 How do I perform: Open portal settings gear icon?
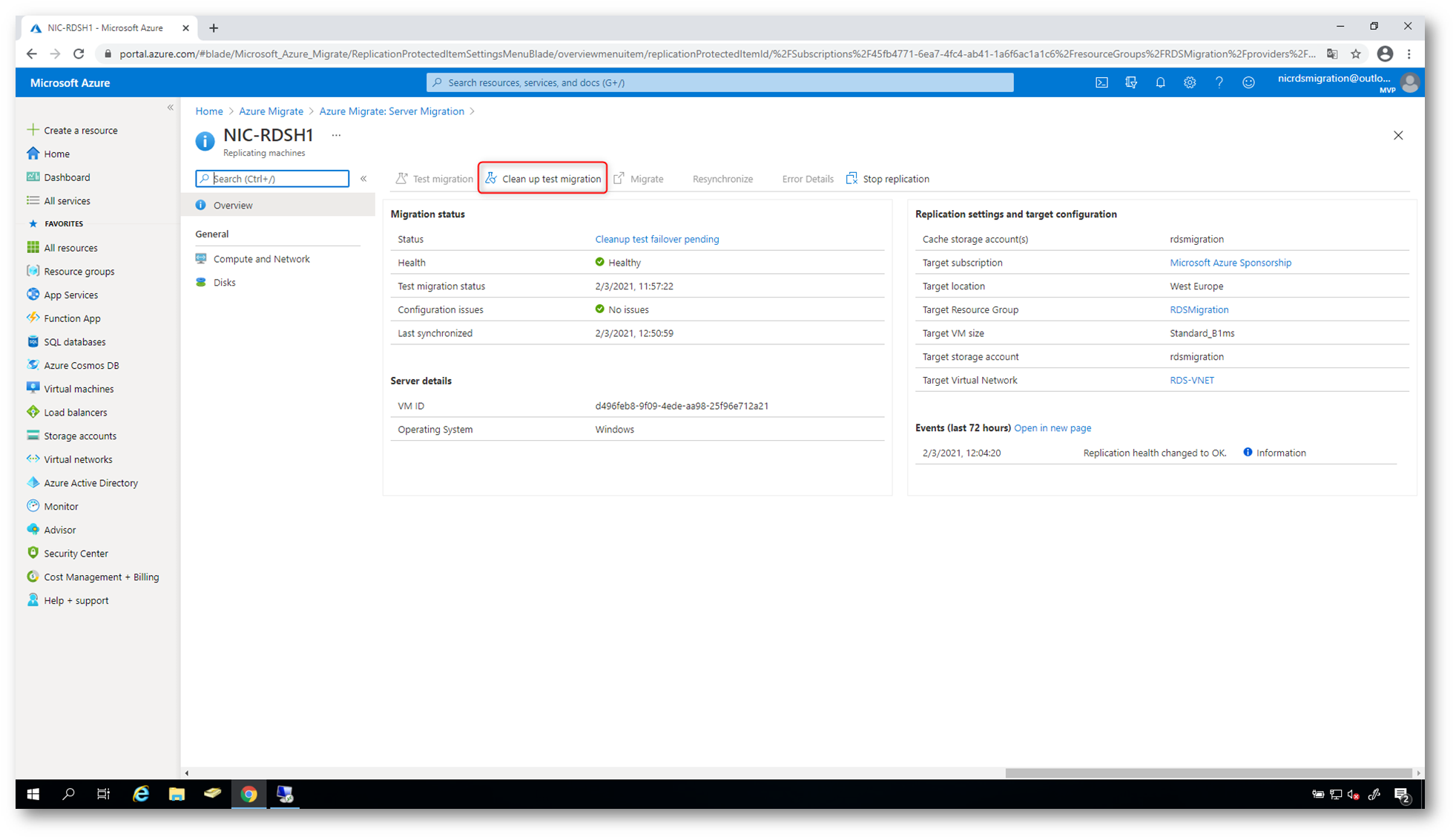click(x=1190, y=82)
